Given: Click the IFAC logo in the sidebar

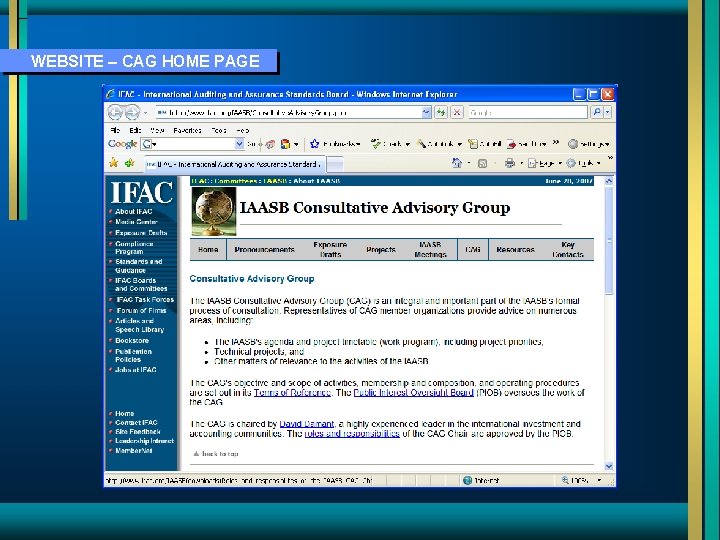Looking at the screenshot, I should pyautogui.click(x=142, y=192).
